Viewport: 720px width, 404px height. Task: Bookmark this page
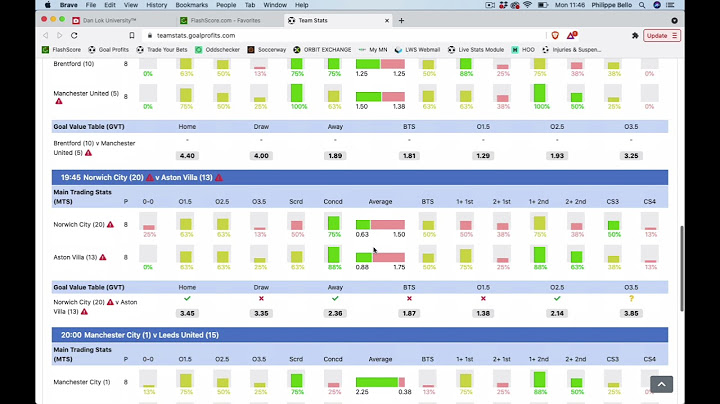pos(132,35)
